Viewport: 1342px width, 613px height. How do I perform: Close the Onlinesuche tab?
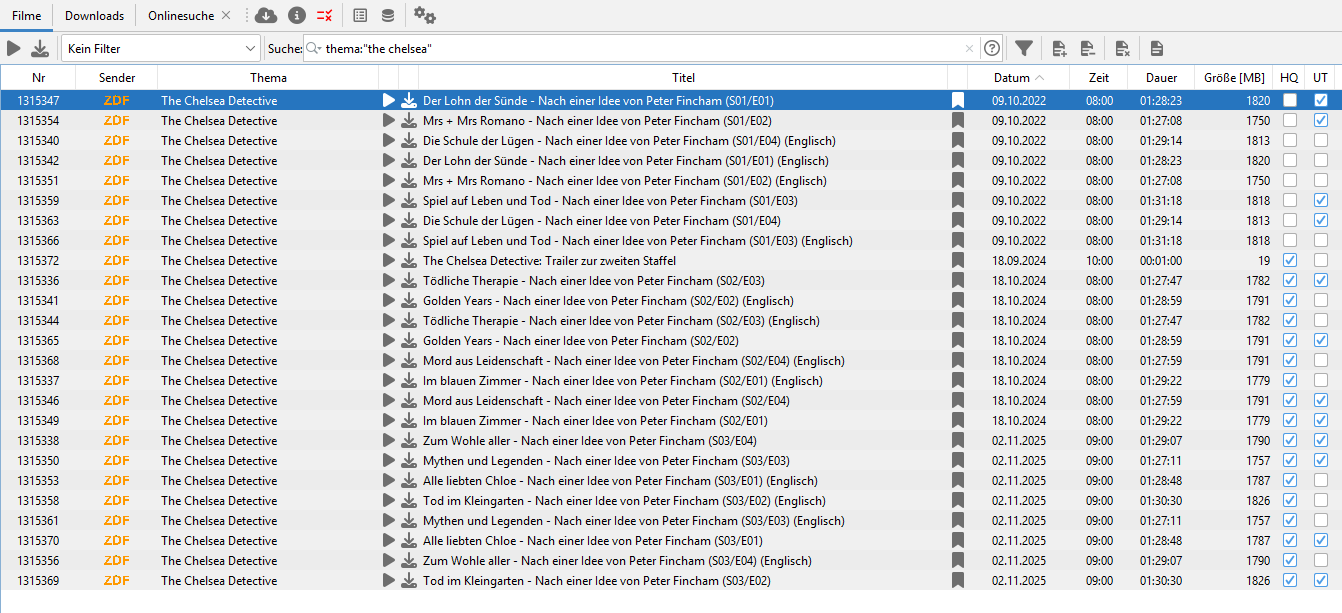(x=226, y=15)
